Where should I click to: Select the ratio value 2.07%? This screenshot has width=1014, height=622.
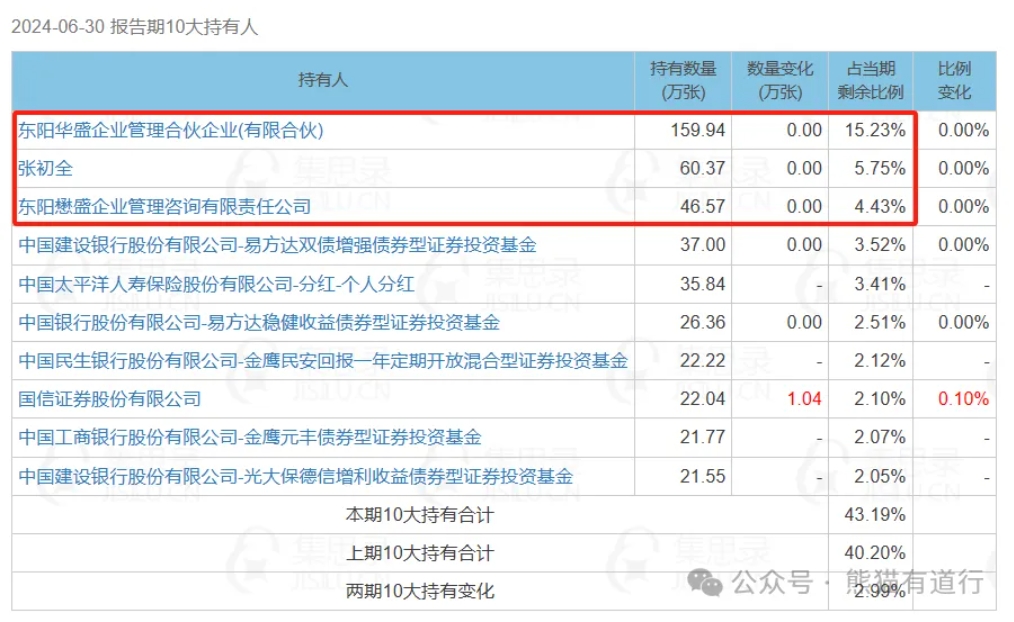click(x=879, y=437)
